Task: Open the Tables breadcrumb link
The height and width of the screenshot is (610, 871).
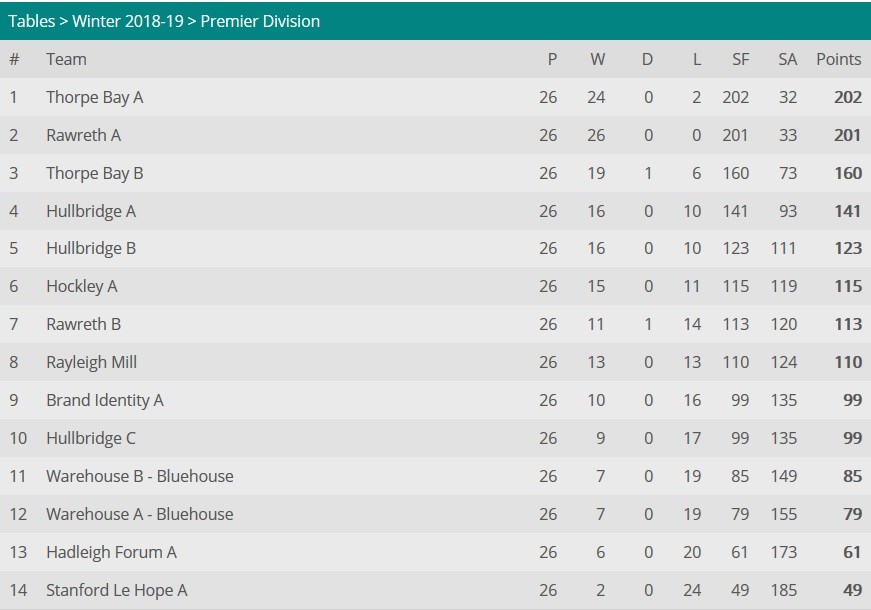Action: point(32,21)
